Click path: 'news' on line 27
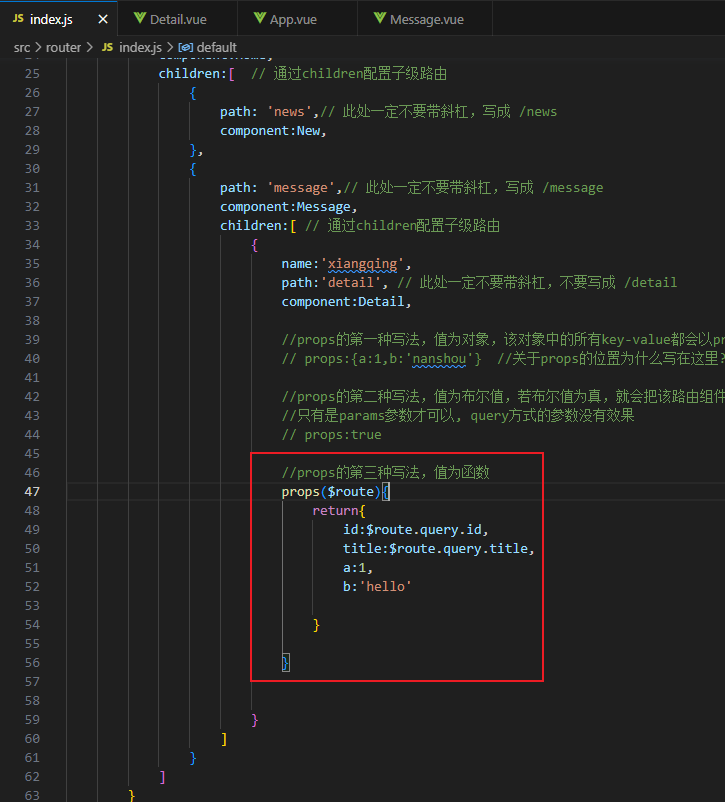The image size is (725, 802). 269,112
